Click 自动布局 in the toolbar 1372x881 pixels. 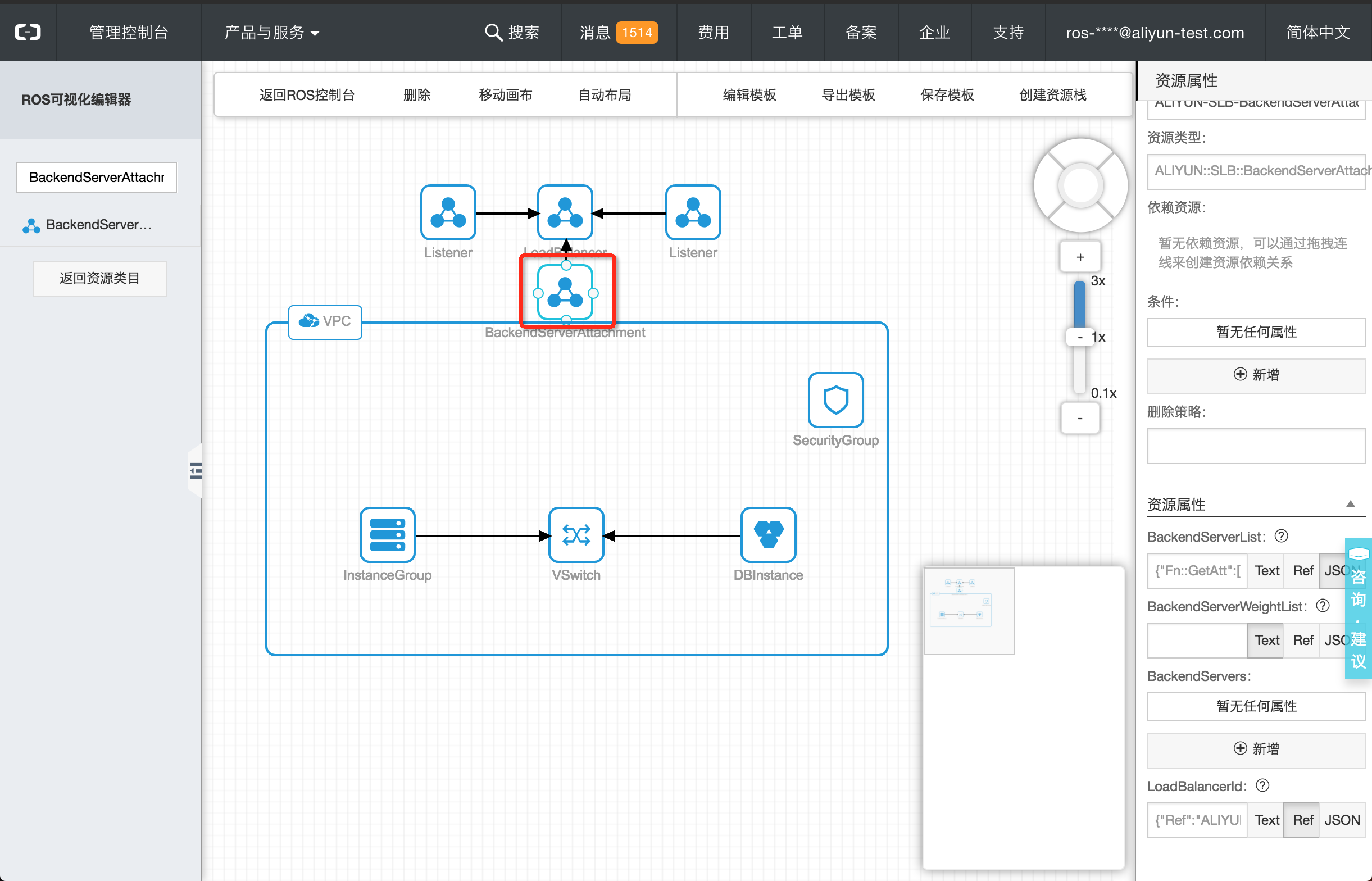(x=605, y=95)
